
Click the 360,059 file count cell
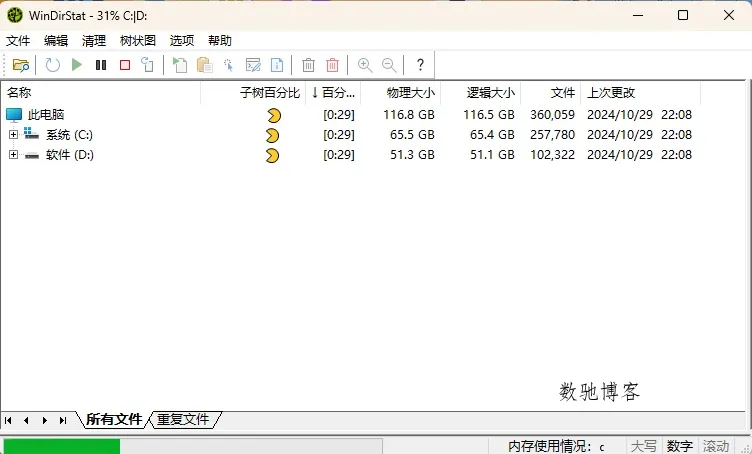pos(552,115)
